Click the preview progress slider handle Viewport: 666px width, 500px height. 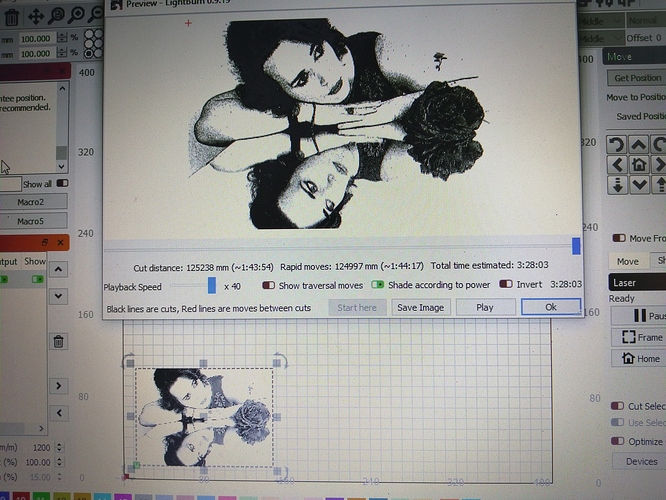pos(576,246)
